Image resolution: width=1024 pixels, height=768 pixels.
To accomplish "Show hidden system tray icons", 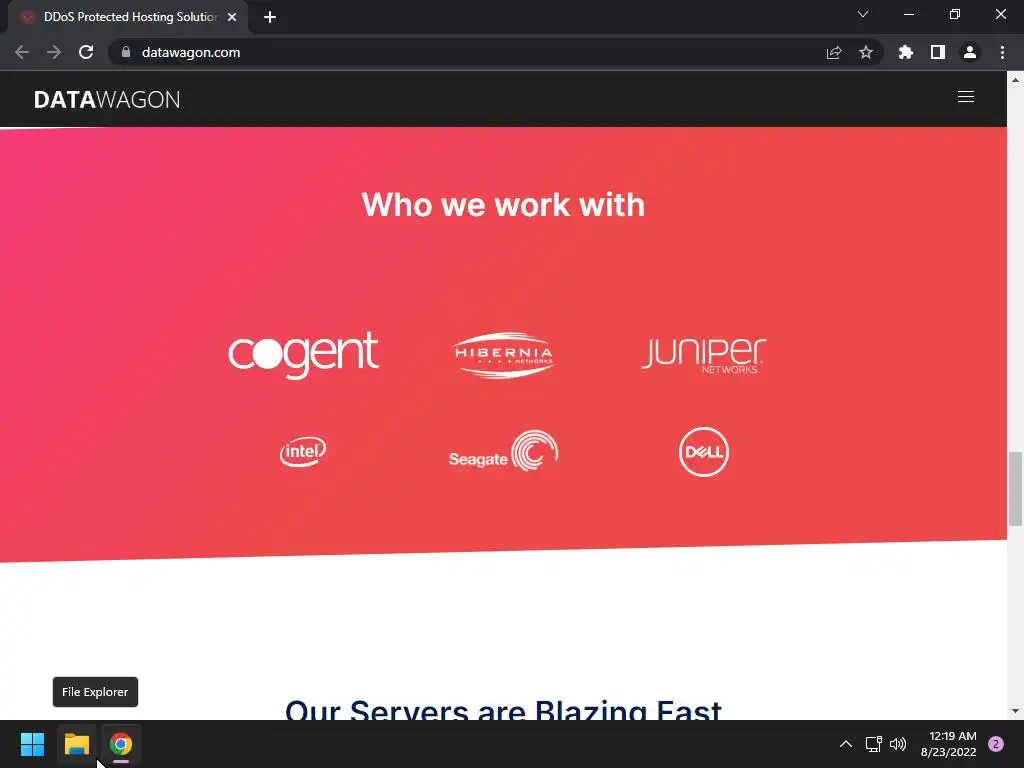I will pyautogui.click(x=846, y=744).
